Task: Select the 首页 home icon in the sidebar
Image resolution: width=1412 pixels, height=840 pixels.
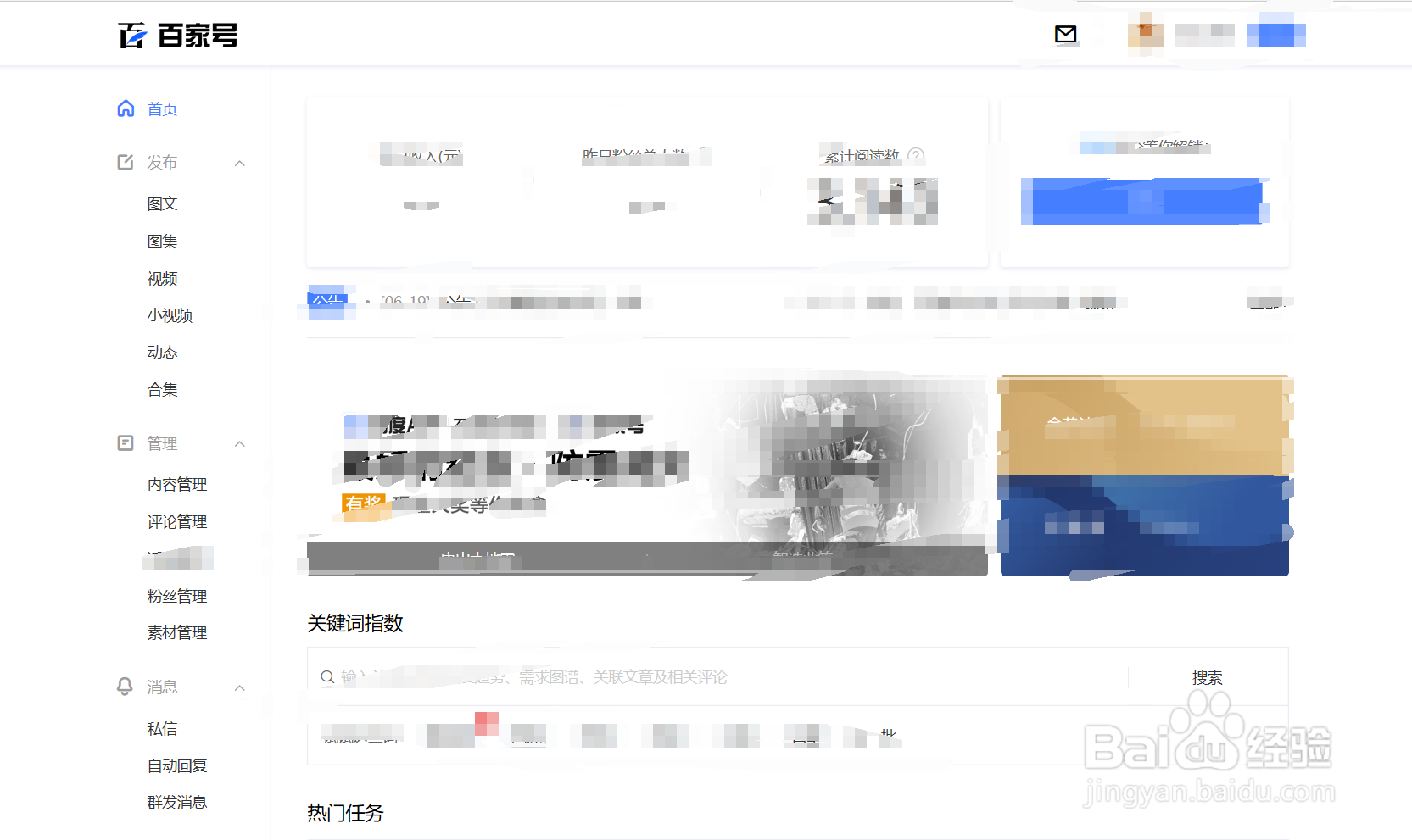Action: pyautogui.click(x=126, y=108)
